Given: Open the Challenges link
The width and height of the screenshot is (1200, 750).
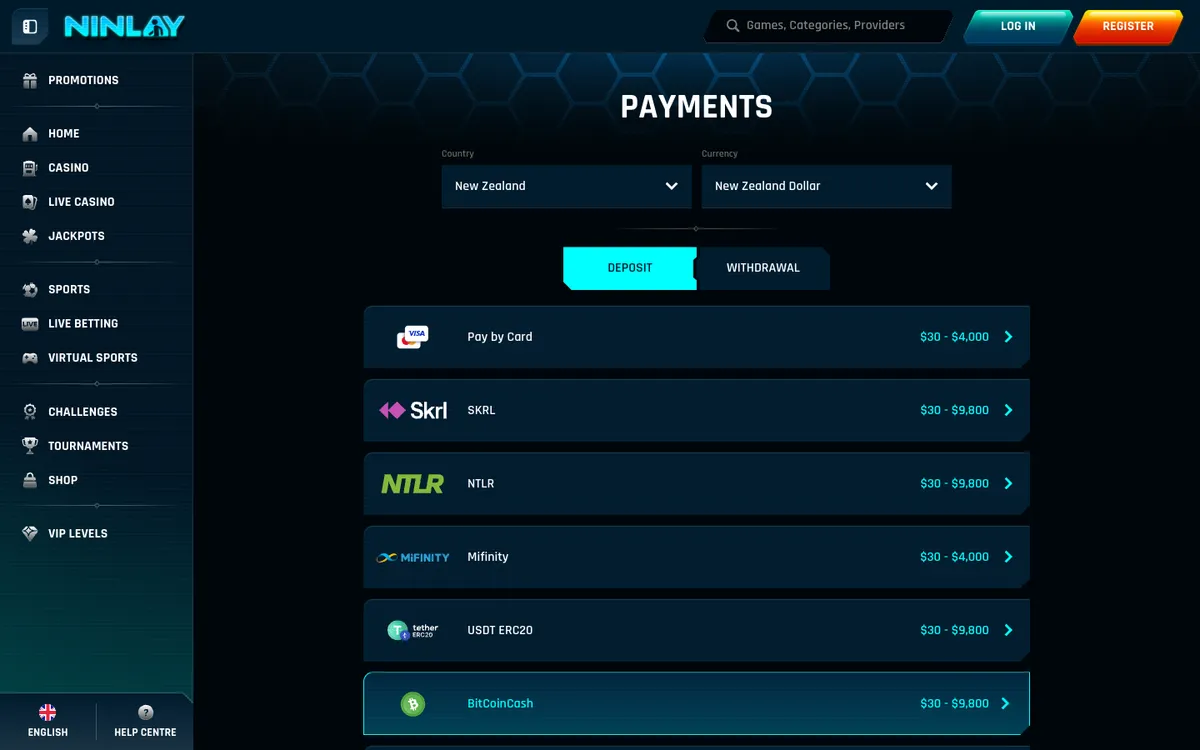Looking at the screenshot, I should point(83,412).
